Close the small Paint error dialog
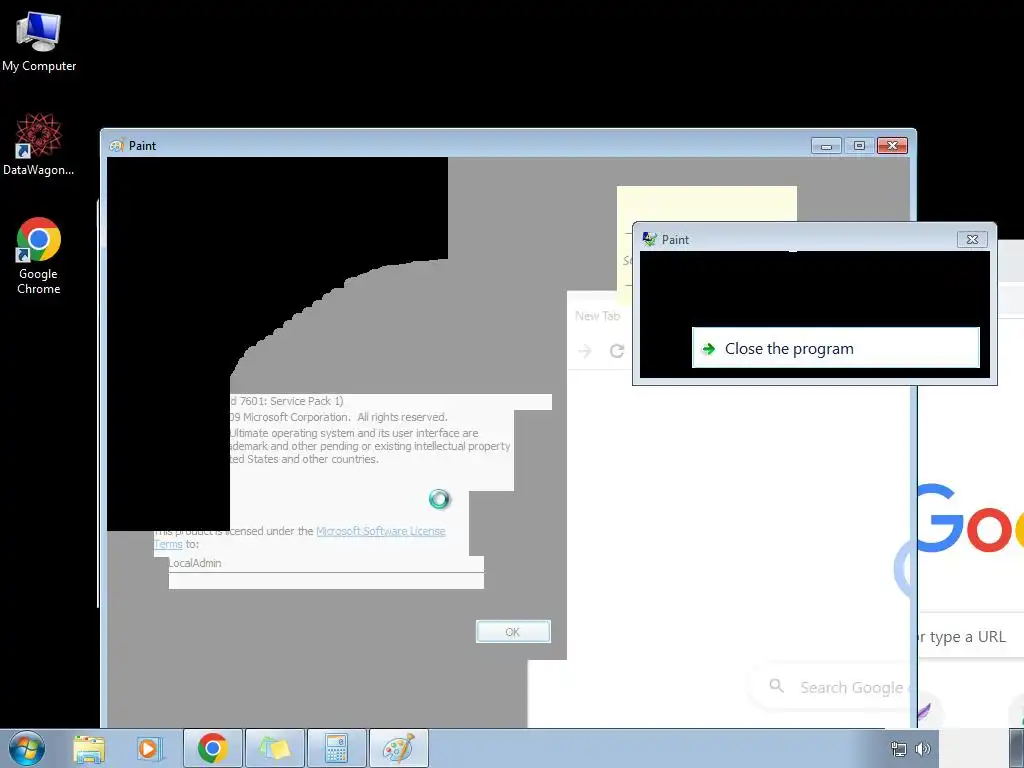Screen dimensions: 1024x768 click(x=972, y=240)
